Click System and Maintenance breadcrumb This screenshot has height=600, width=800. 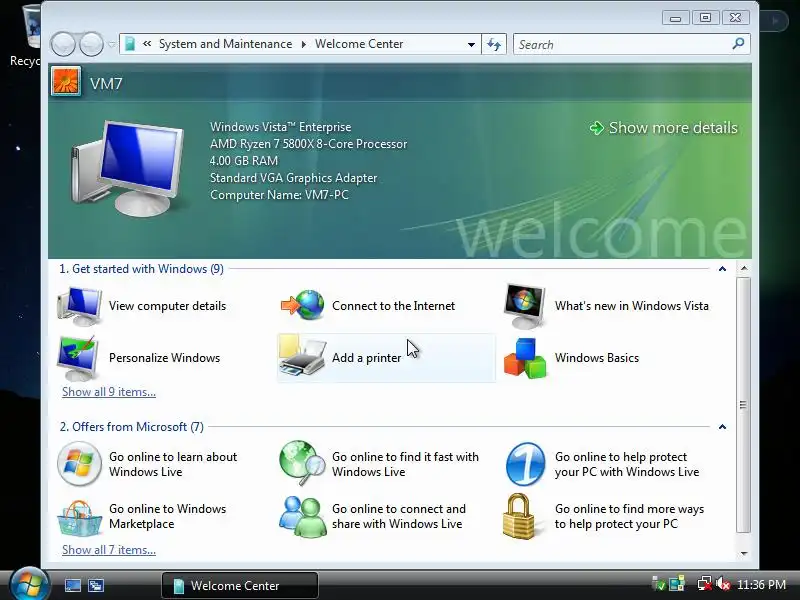click(x=226, y=44)
